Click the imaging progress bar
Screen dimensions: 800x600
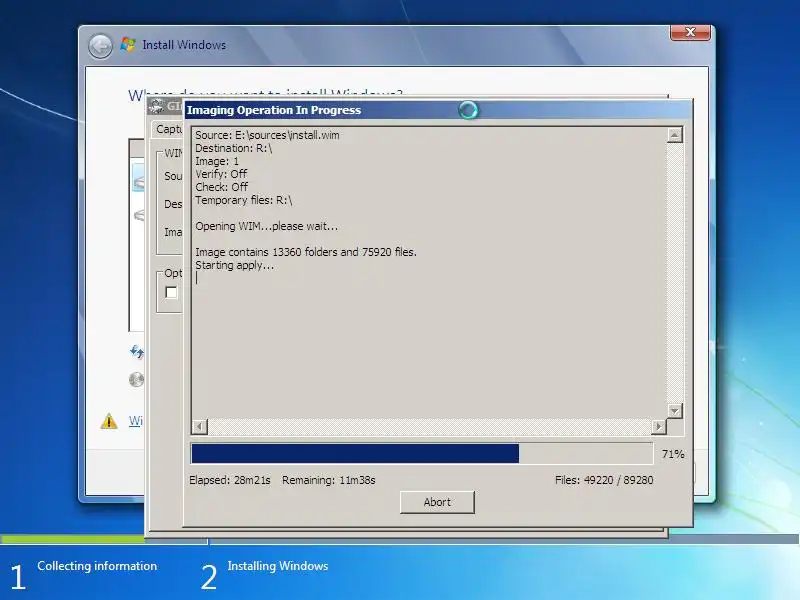click(x=422, y=454)
